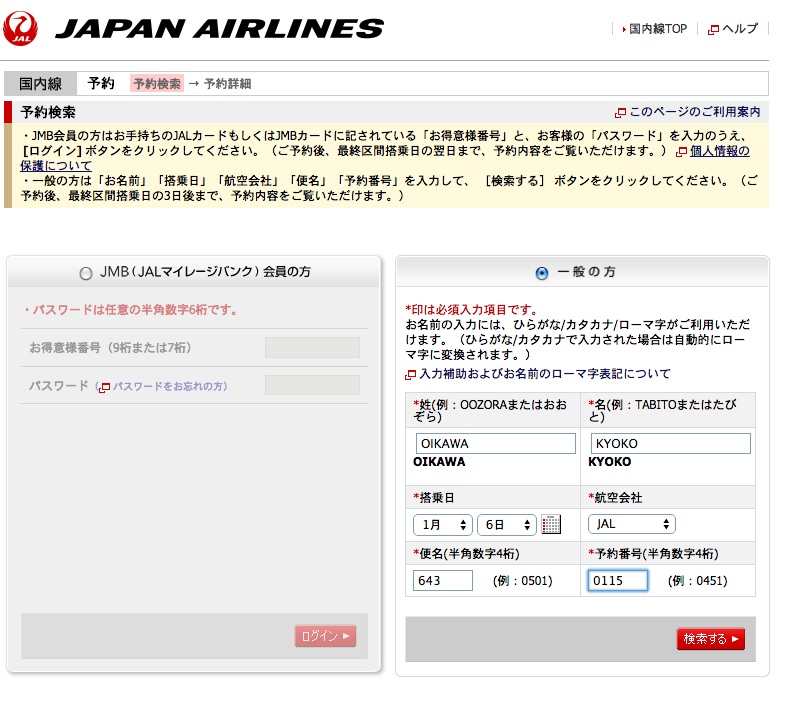Focus the reservation number field 0115

618,580
